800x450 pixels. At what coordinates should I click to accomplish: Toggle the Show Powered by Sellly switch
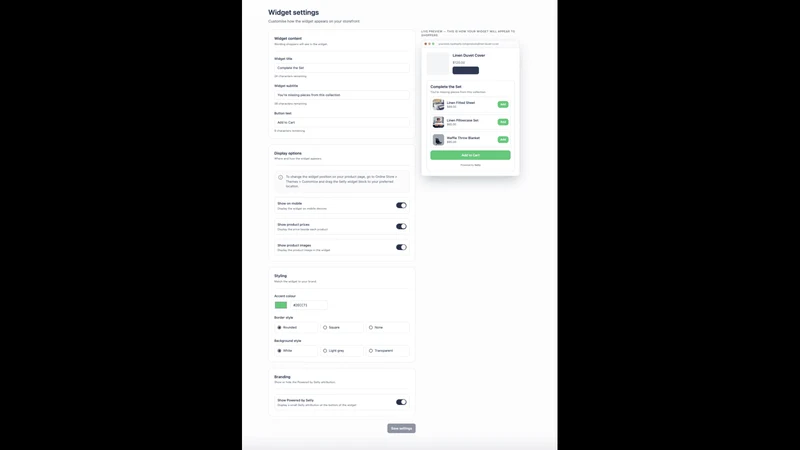tap(401, 402)
